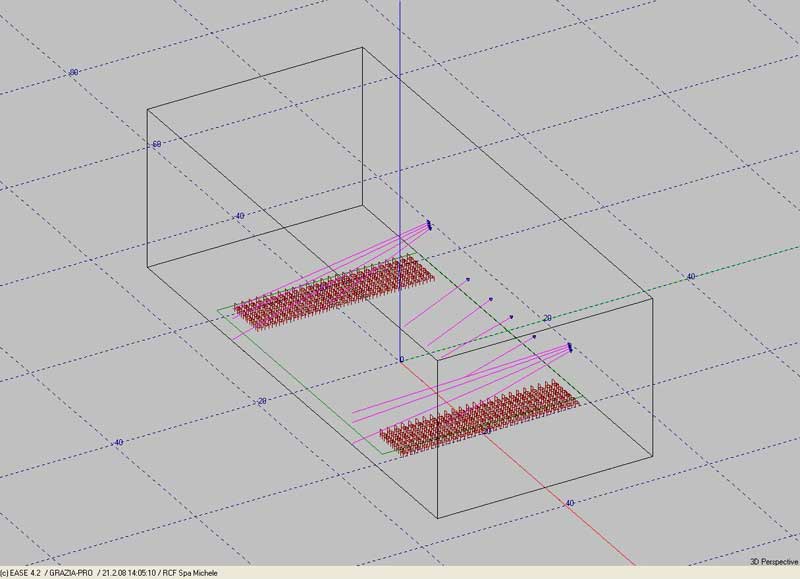Click the -20 grid label

pos(261,401)
